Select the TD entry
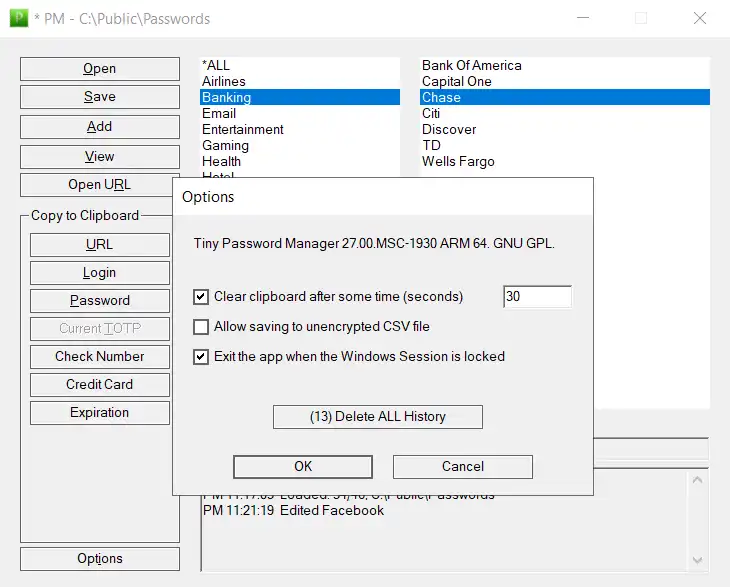Viewport: 730px width, 587px height. tap(565, 146)
